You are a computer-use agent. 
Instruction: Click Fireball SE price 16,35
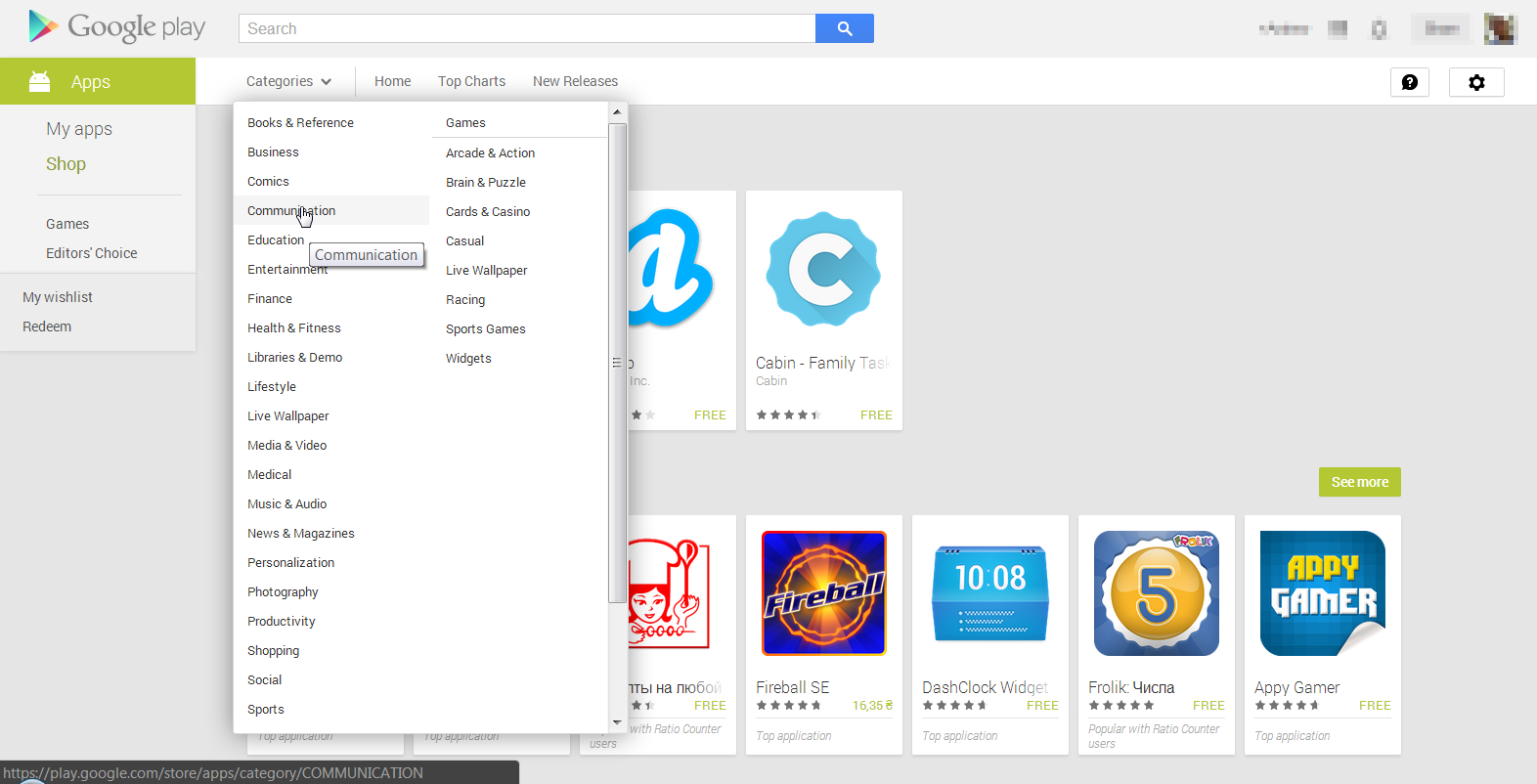click(x=872, y=705)
